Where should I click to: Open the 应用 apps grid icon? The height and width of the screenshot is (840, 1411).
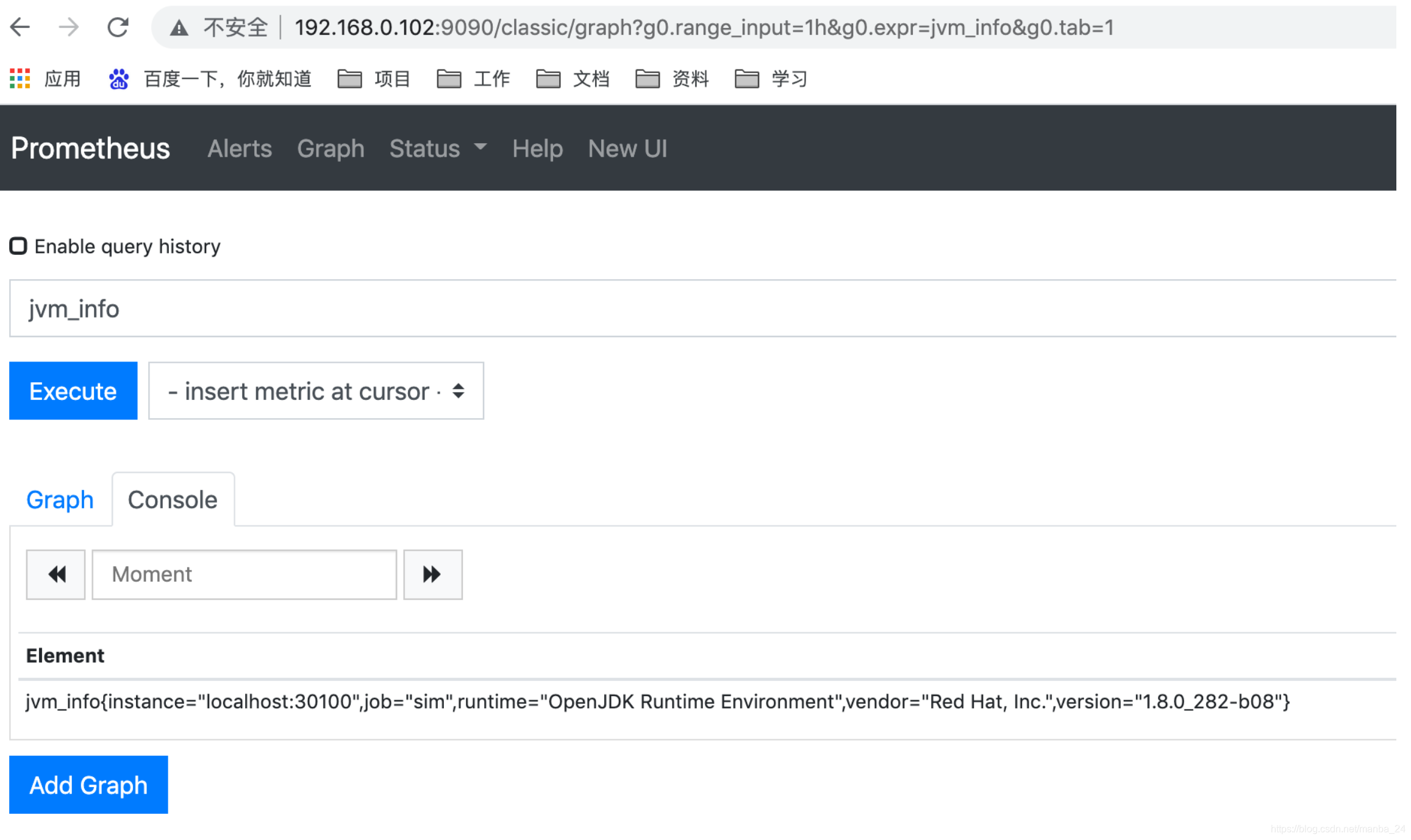(x=20, y=79)
